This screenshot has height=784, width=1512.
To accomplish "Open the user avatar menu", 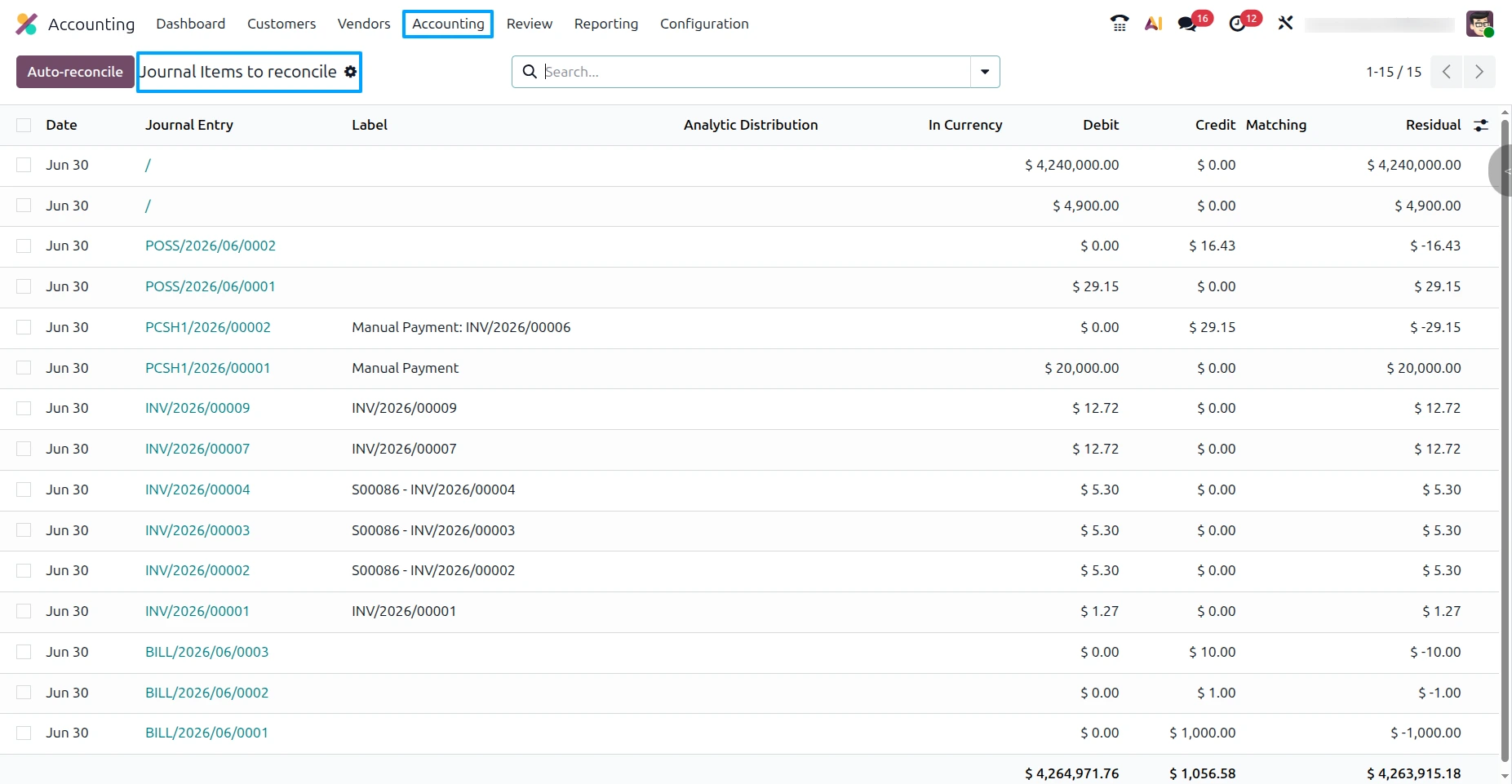I will tap(1479, 24).
